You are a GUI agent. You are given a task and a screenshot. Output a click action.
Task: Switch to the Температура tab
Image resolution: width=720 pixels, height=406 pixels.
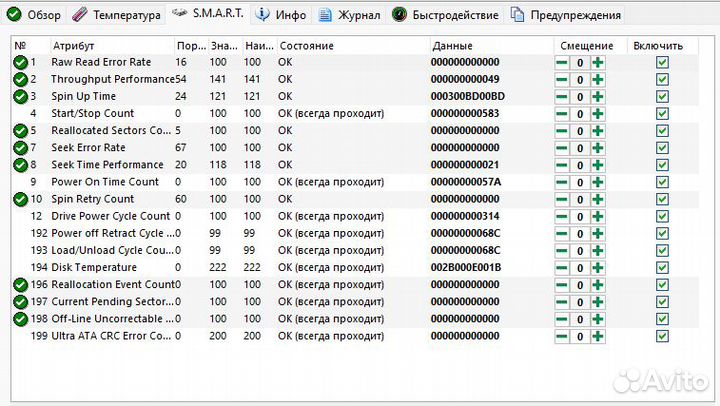117,15
